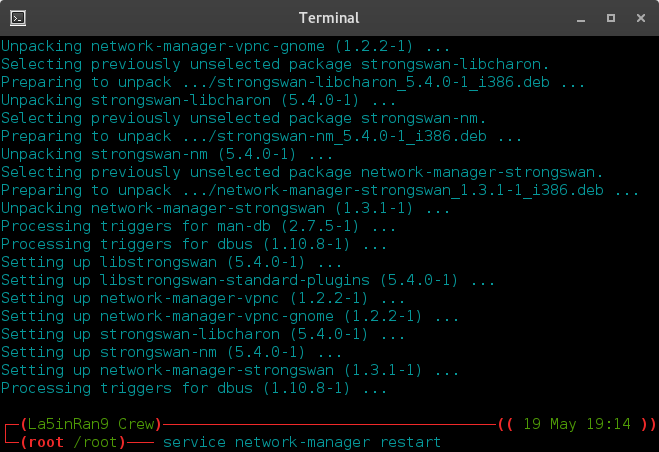Click 'Selecting previously unselected package strongswan-nm.' line
Viewport: 659px width, 452px height.
[x=243, y=118]
